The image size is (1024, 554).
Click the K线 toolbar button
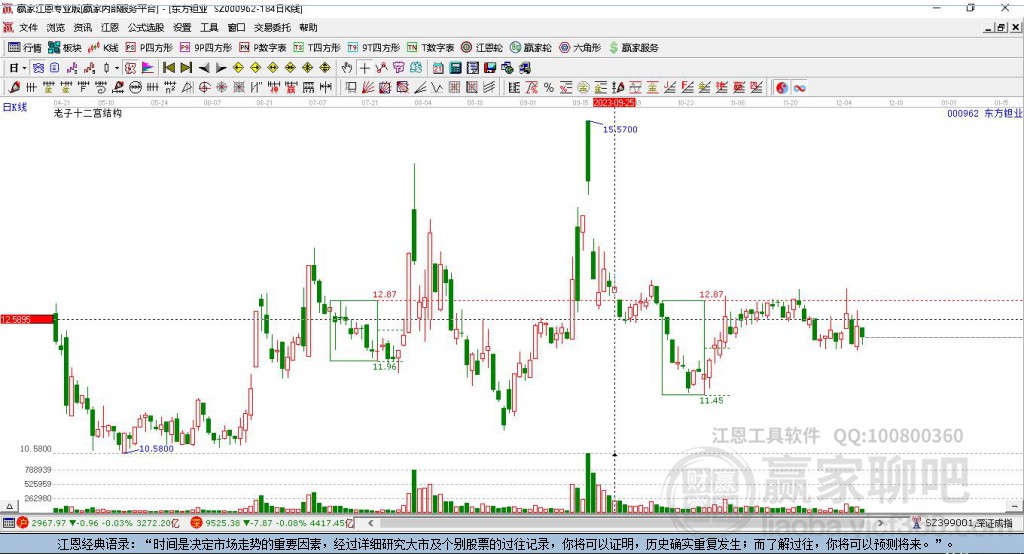pos(103,48)
